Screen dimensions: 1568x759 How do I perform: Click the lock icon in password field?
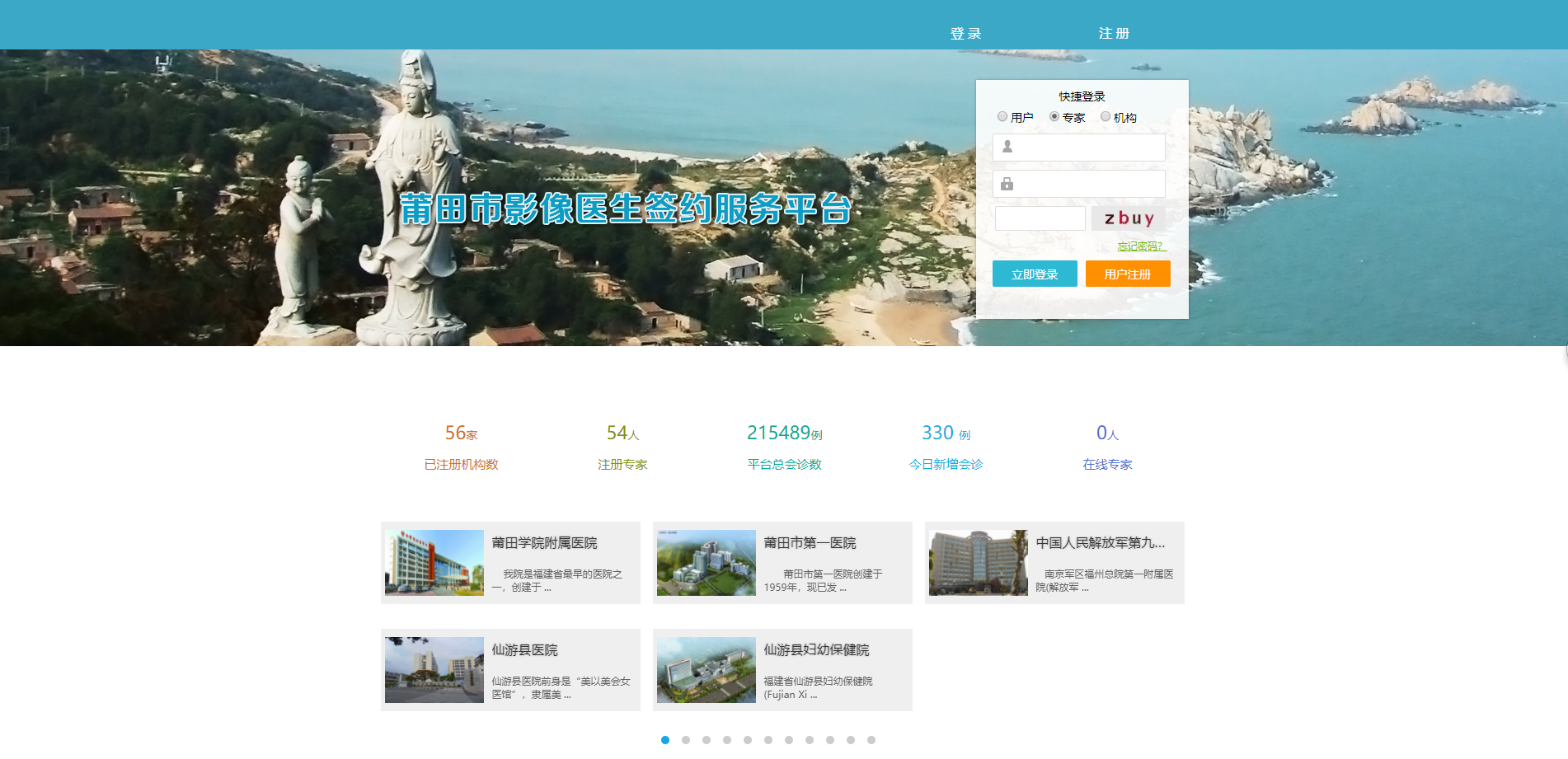pyautogui.click(x=1007, y=184)
